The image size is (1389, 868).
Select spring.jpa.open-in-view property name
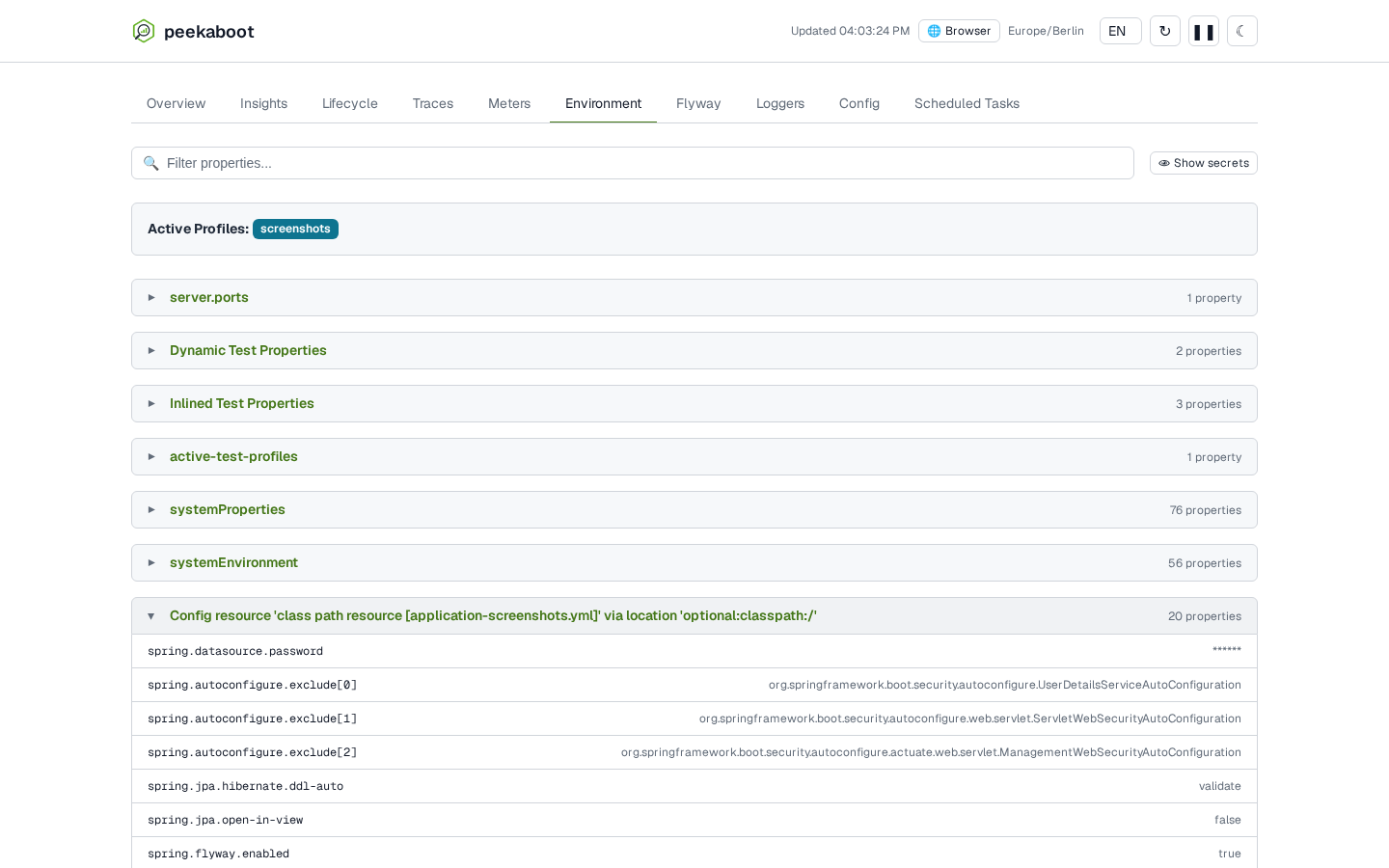click(226, 820)
